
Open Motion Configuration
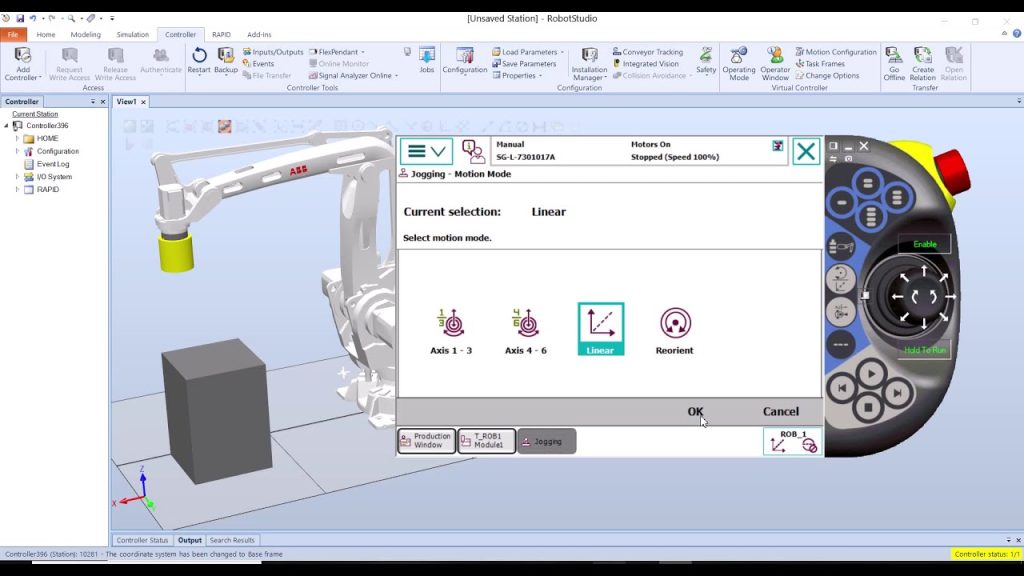[836, 52]
